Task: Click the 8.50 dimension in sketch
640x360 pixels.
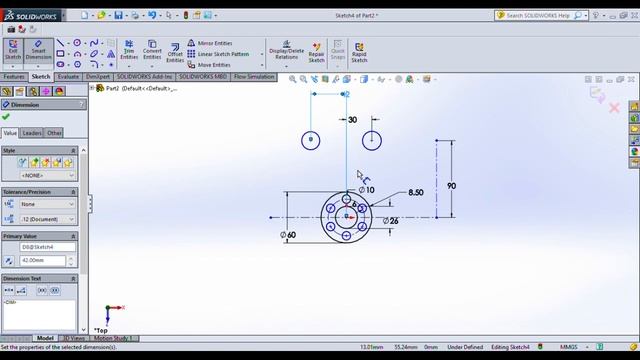Action: pos(416,192)
